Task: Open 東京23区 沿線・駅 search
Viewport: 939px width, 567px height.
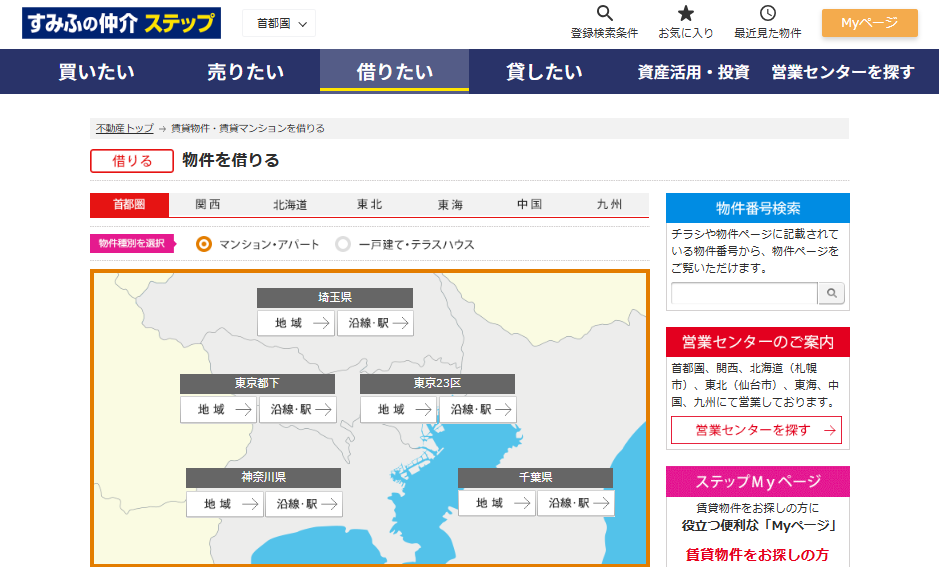Action: 477,410
